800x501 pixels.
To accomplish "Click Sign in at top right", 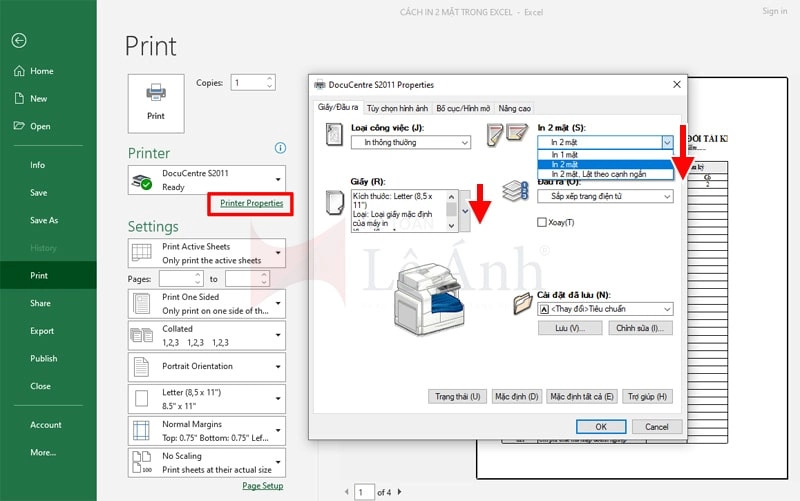I will [x=774, y=11].
